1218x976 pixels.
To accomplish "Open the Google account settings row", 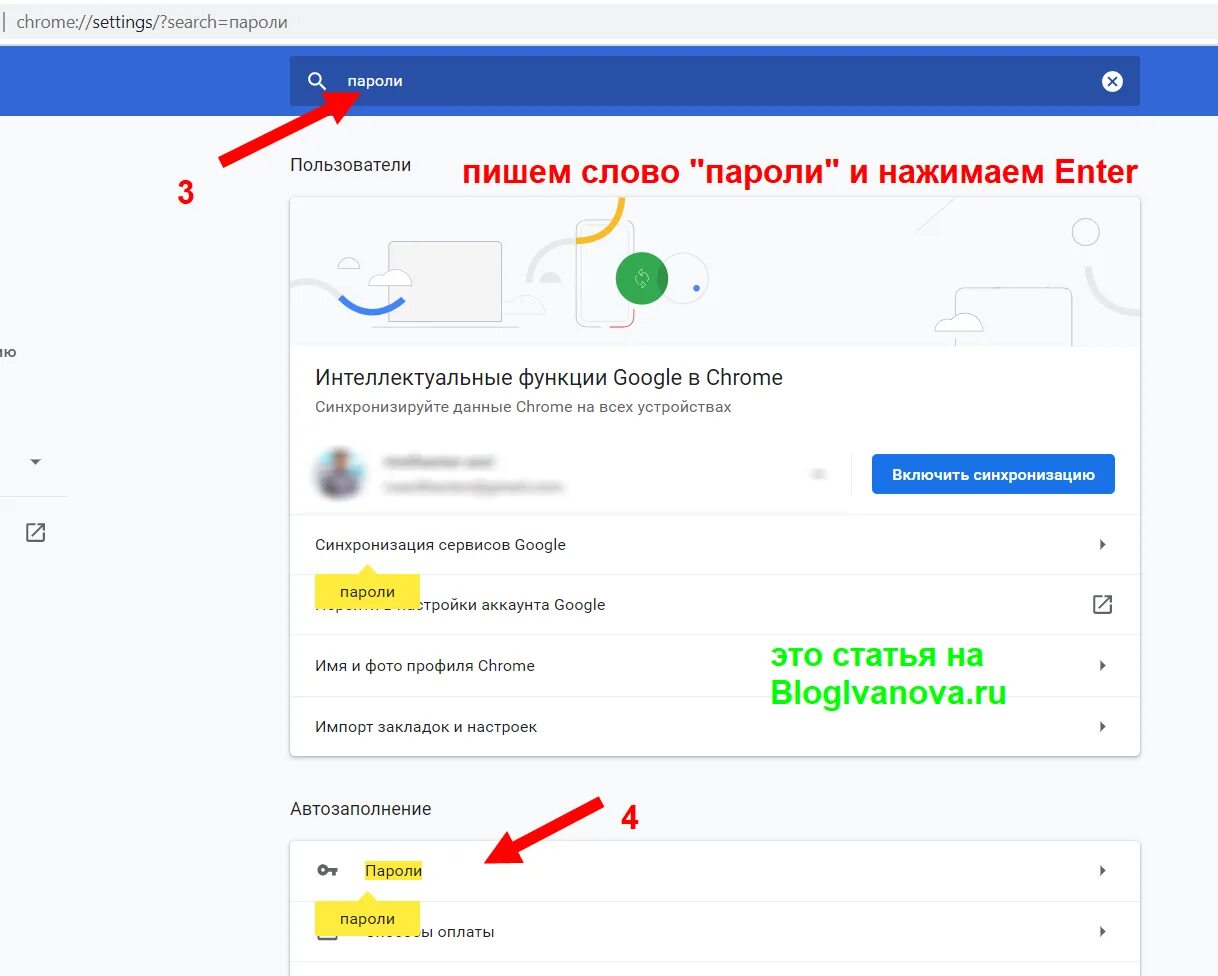I will coord(715,605).
